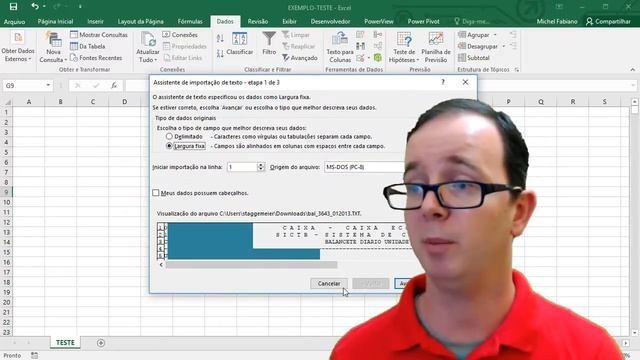
Task: Collapse the ribbon with the chevron
Action: point(632,70)
